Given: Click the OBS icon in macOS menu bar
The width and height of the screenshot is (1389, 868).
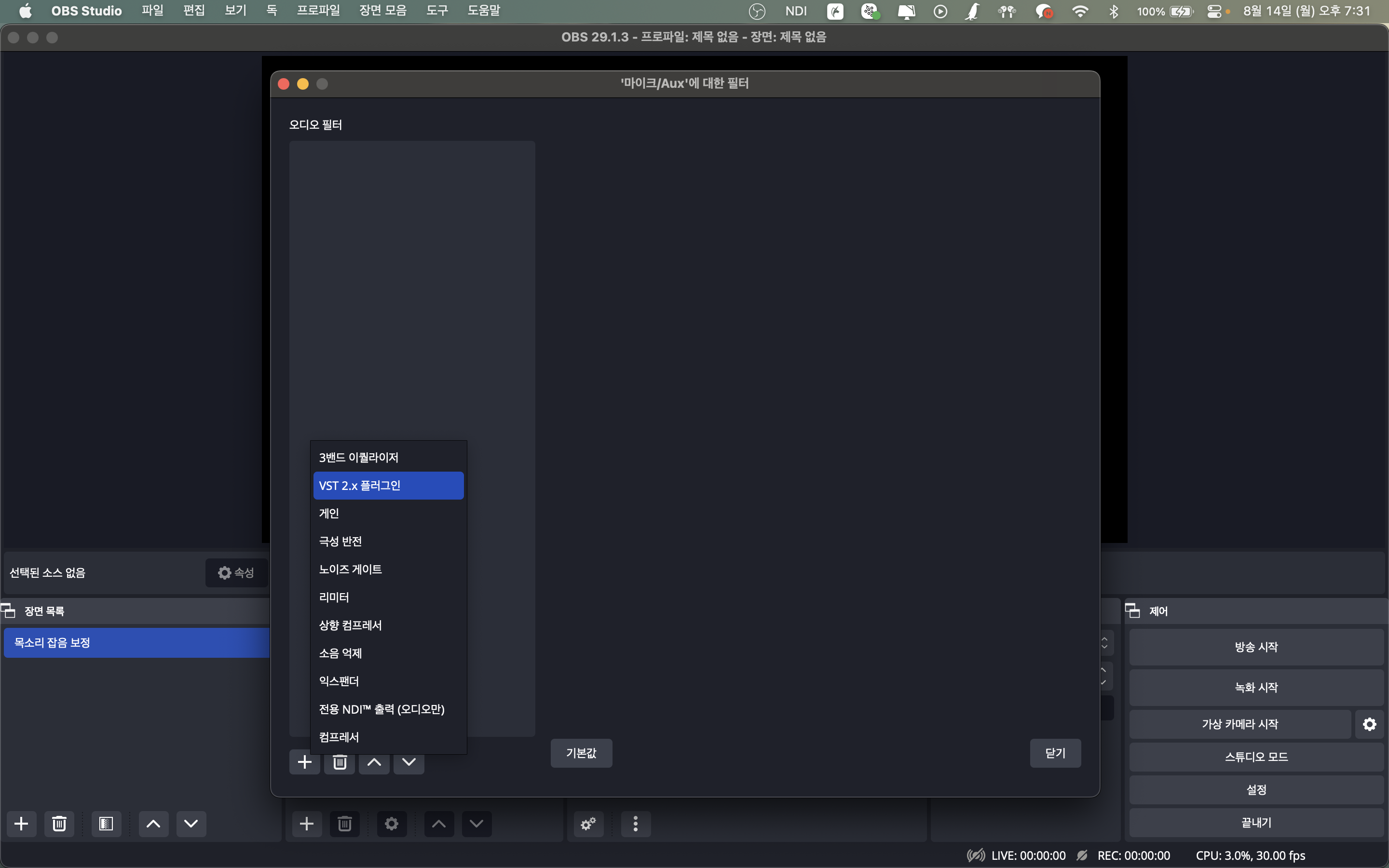Looking at the screenshot, I should [x=757, y=11].
